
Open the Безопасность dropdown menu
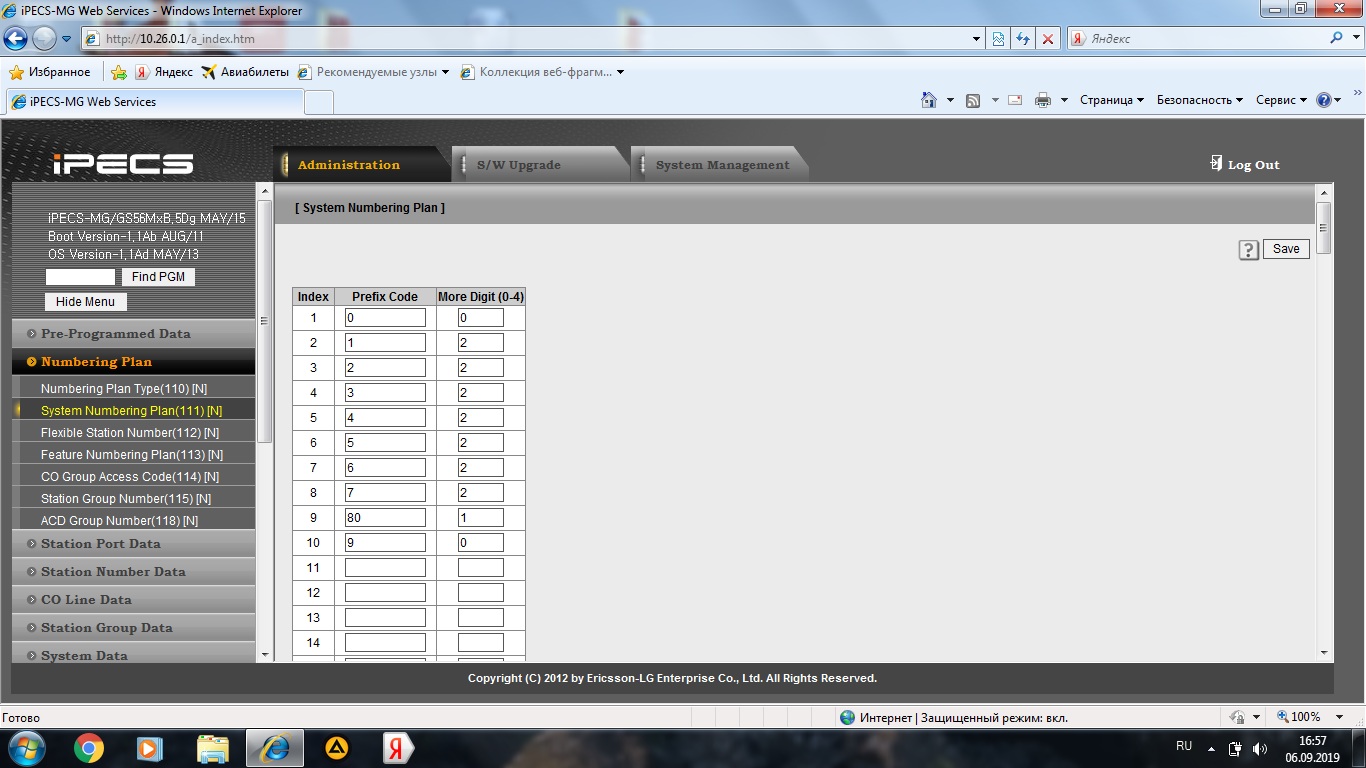point(1199,100)
